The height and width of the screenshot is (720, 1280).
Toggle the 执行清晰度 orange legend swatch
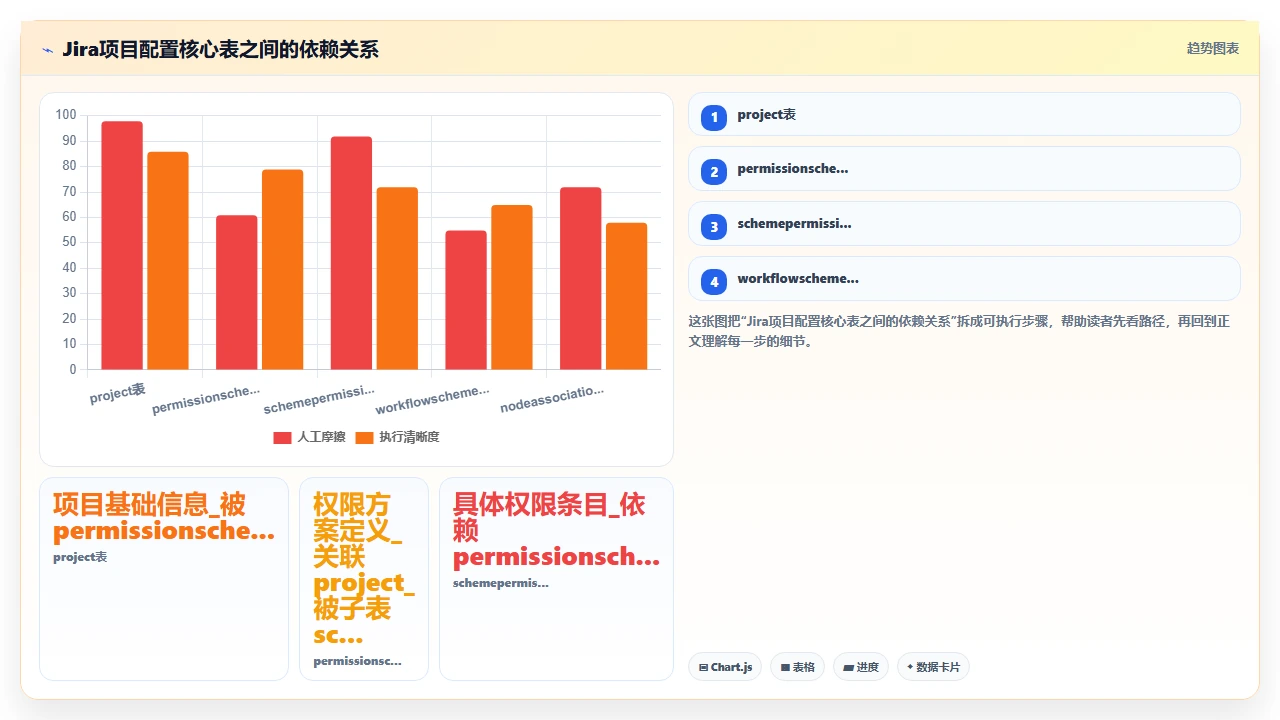(x=364, y=437)
